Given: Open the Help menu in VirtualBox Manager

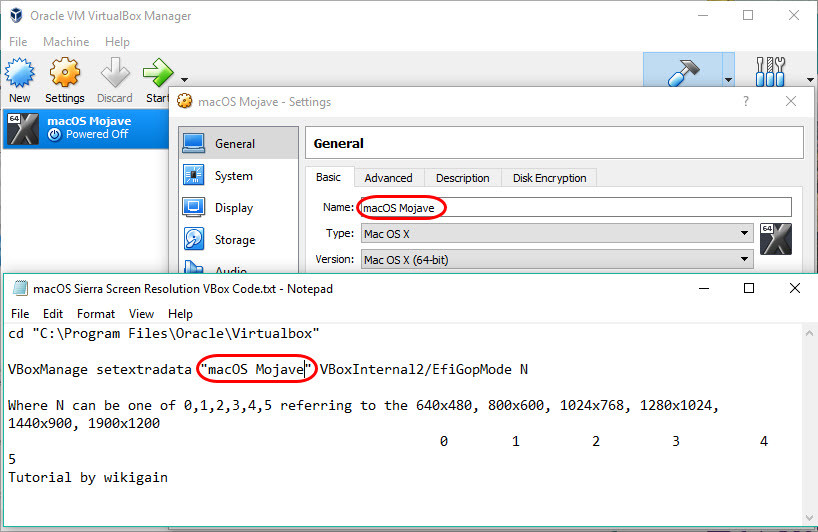Looking at the screenshot, I should (x=117, y=42).
